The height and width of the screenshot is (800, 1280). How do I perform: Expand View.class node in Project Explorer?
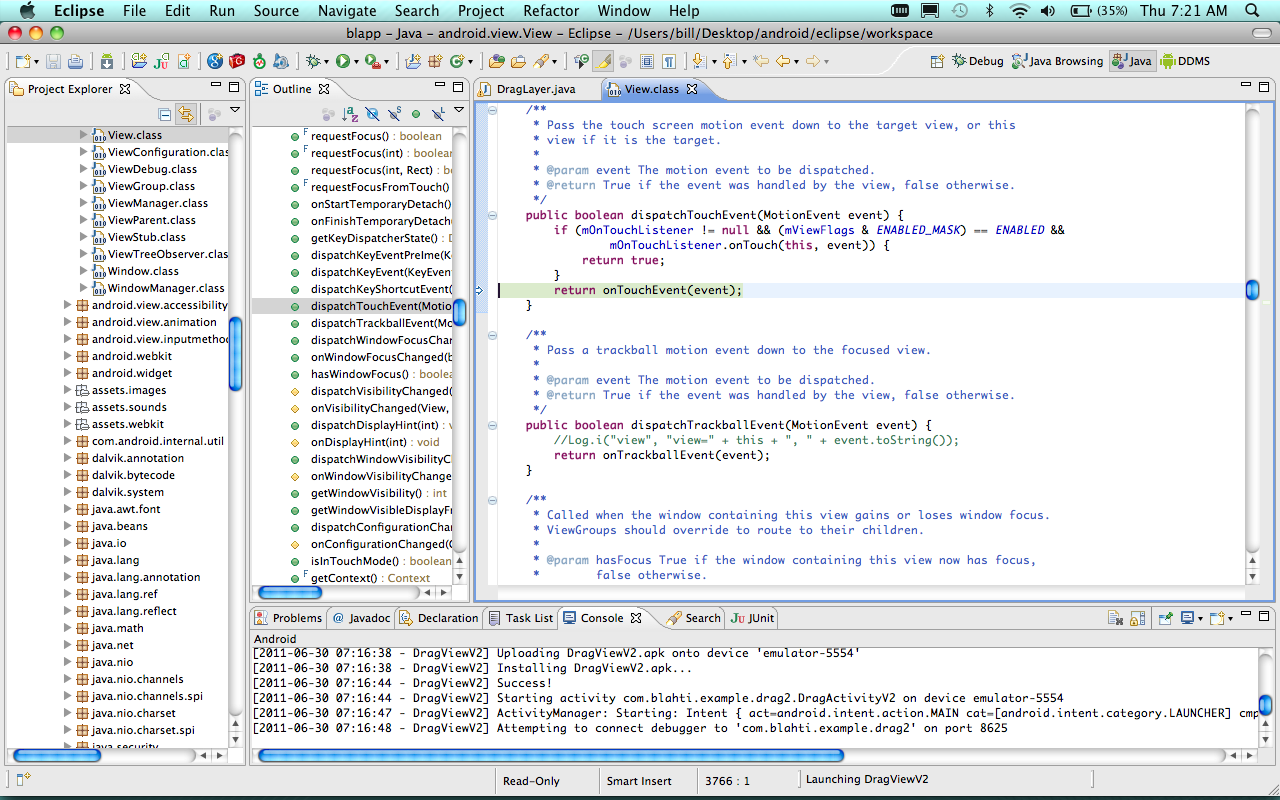point(84,135)
